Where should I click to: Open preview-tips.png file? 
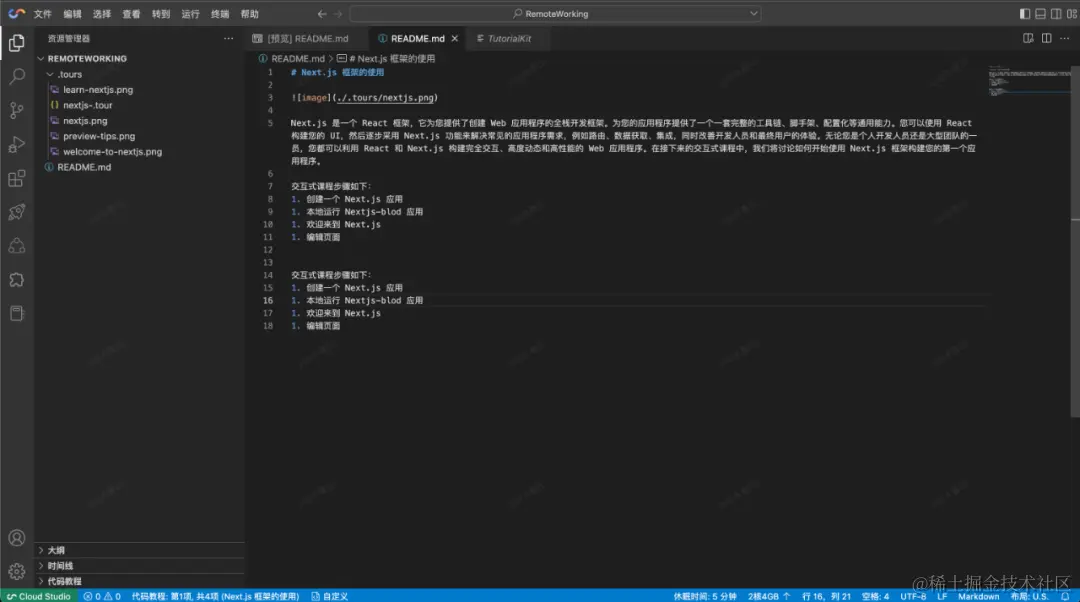(99, 136)
